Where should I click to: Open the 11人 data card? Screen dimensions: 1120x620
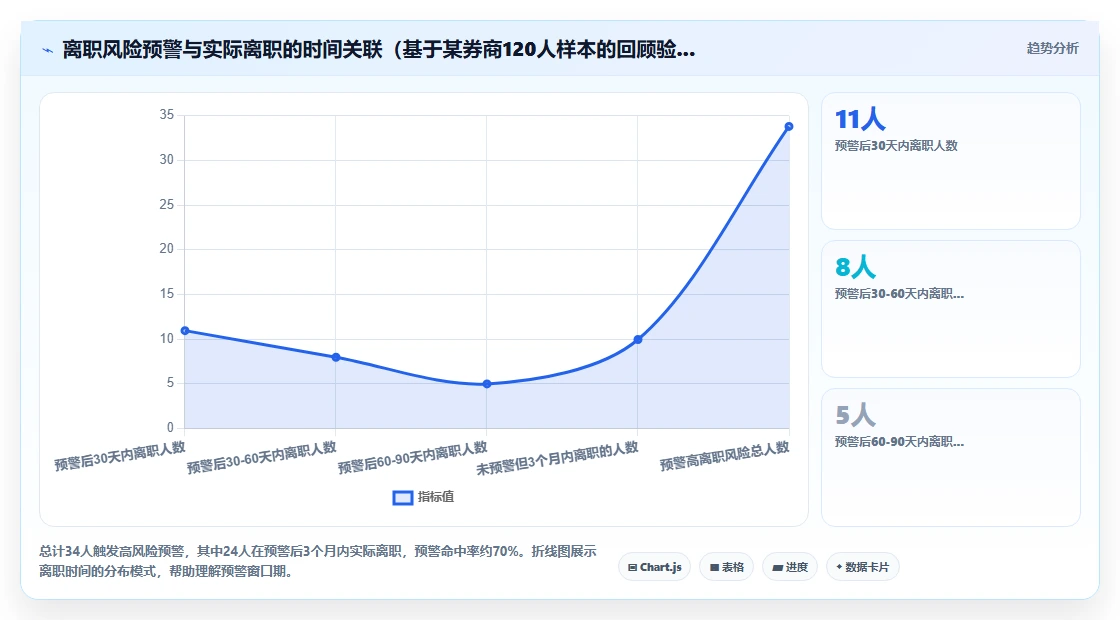pos(951,161)
